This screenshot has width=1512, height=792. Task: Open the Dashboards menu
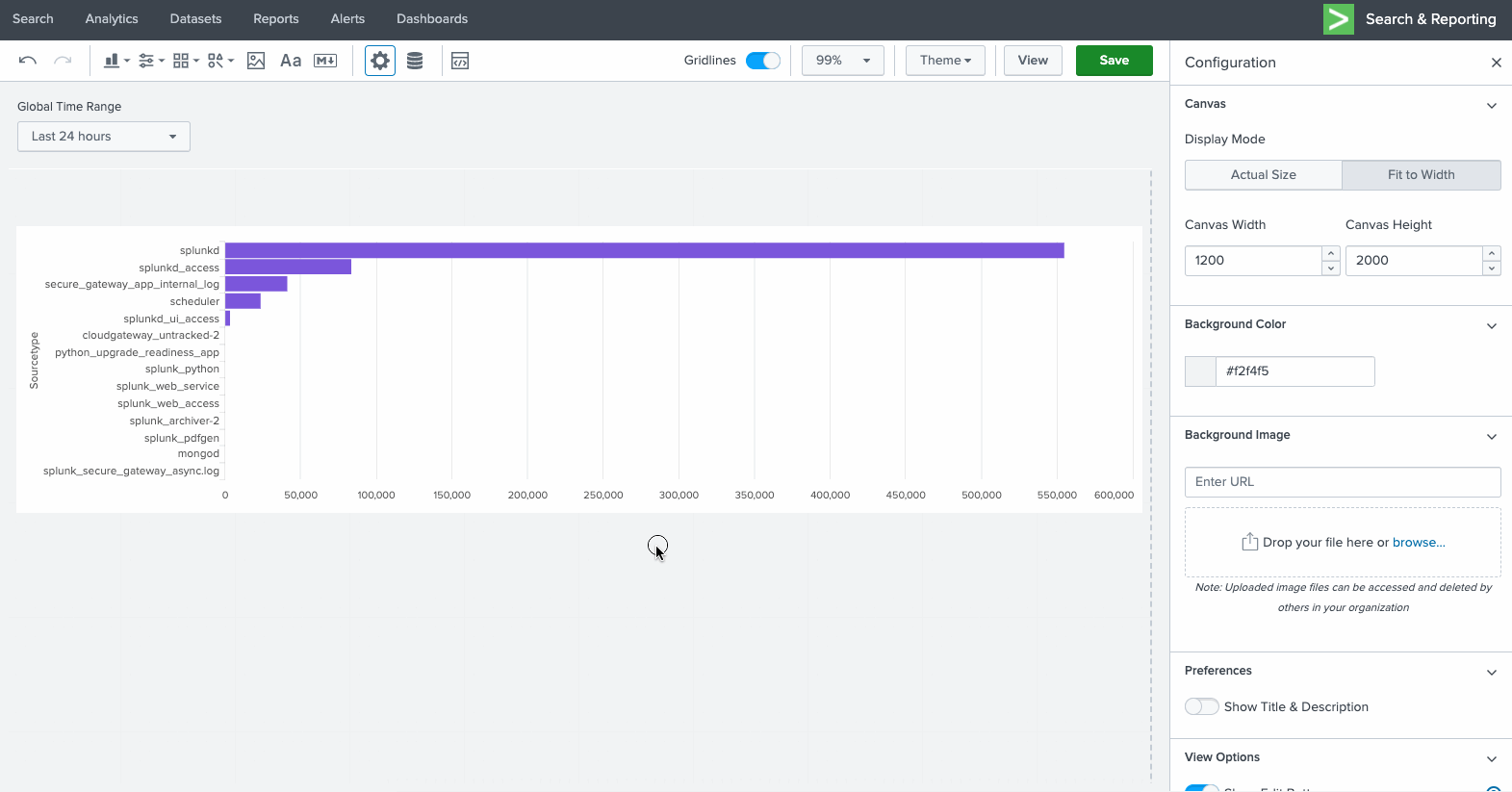pyautogui.click(x=432, y=19)
